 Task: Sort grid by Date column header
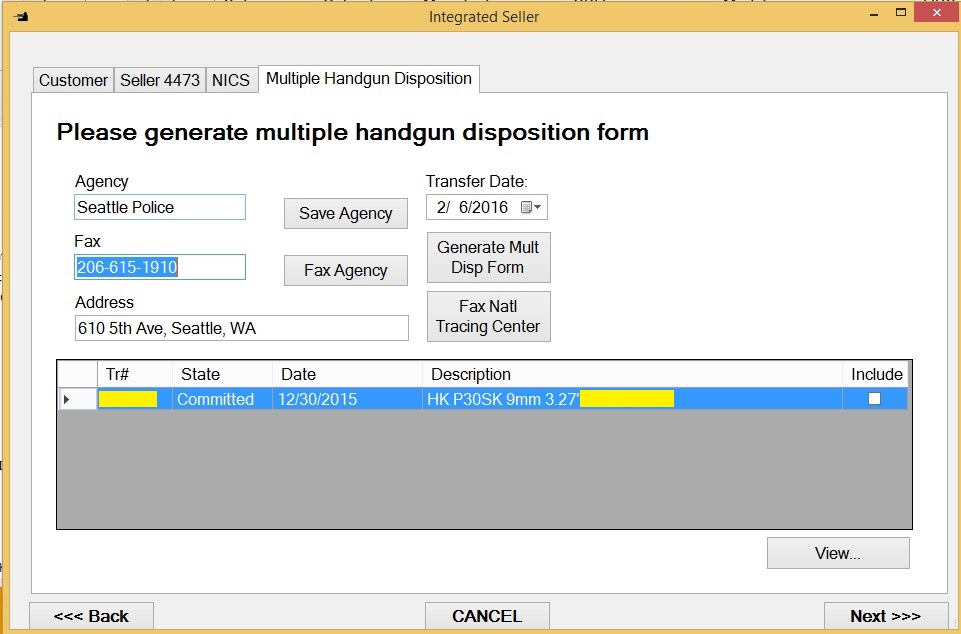click(346, 374)
